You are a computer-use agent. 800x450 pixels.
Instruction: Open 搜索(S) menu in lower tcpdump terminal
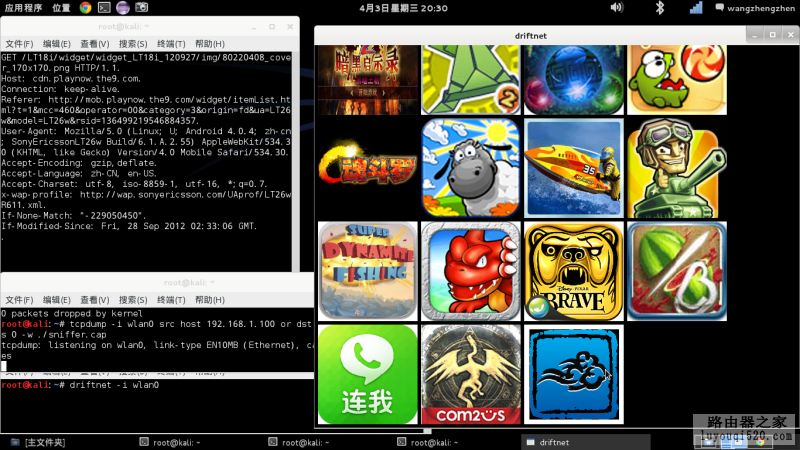click(133, 300)
